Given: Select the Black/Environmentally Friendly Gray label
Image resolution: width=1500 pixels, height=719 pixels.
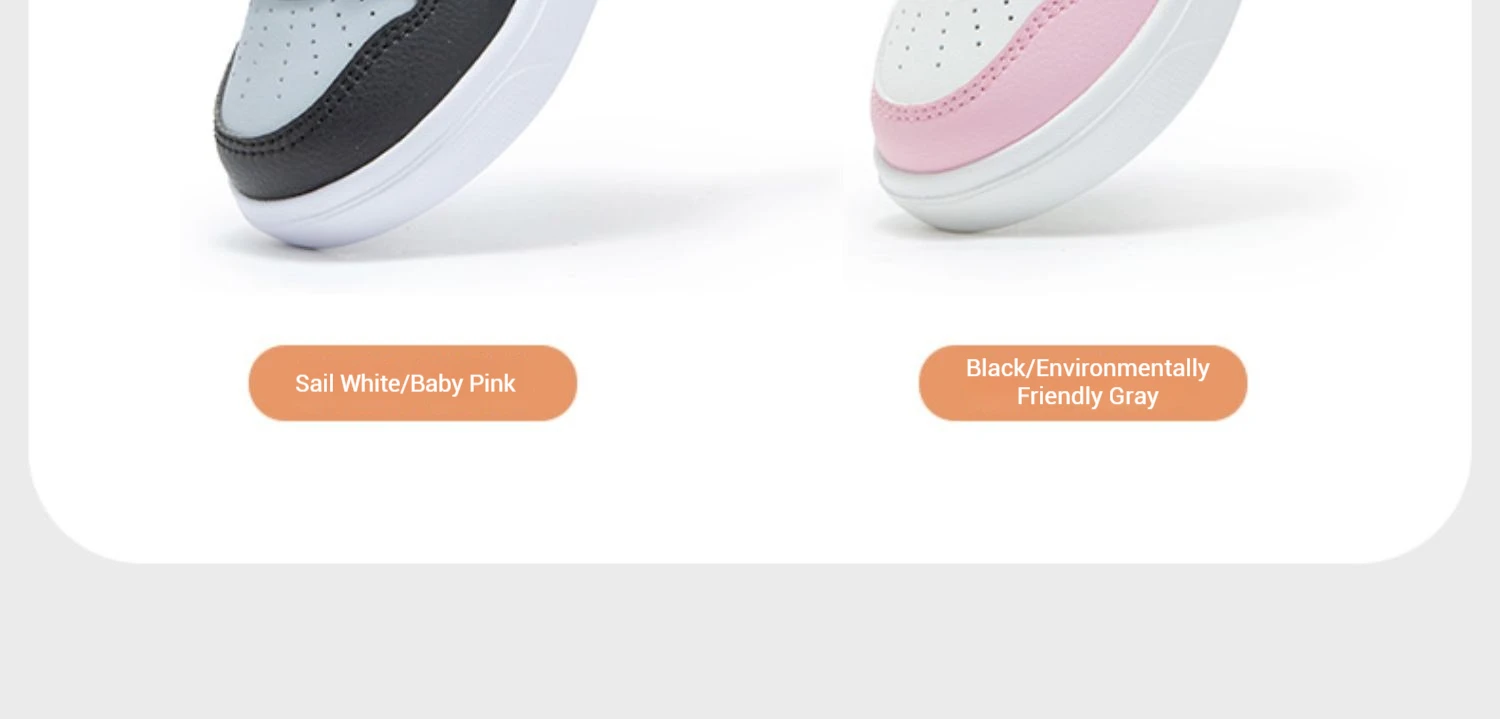Looking at the screenshot, I should click(x=1083, y=383).
